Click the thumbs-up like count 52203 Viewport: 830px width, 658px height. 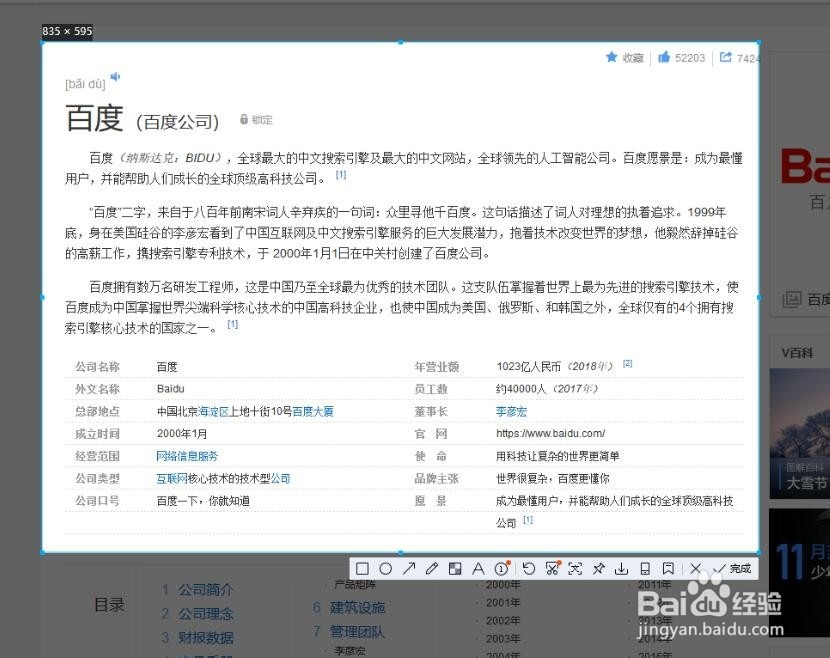pyautogui.click(x=681, y=57)
